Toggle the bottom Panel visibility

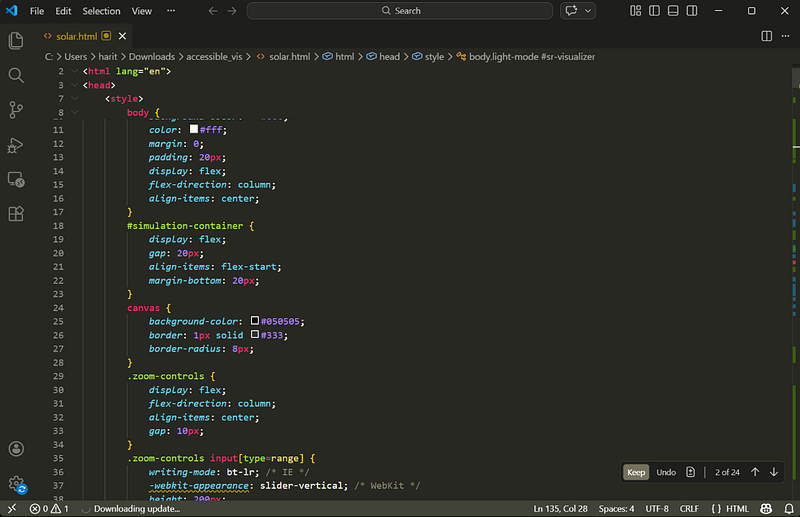[x=673, y=11]
